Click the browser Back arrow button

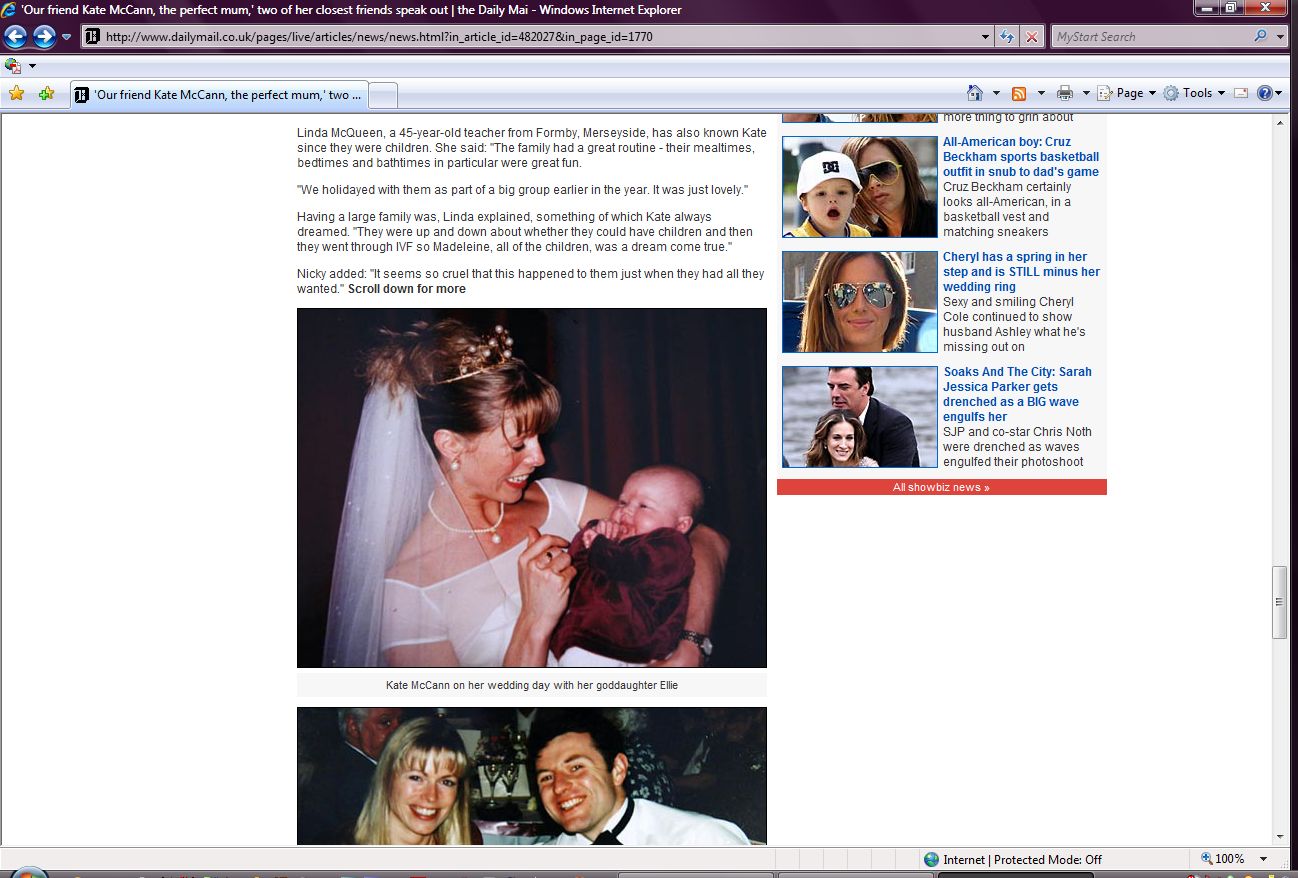[x=15, y=37]
